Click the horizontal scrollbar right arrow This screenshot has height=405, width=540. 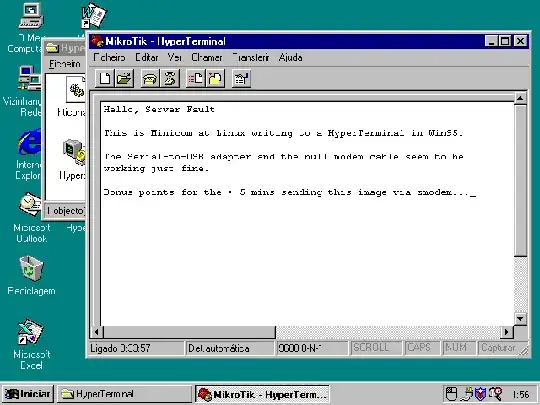click(x=507, y=332)
